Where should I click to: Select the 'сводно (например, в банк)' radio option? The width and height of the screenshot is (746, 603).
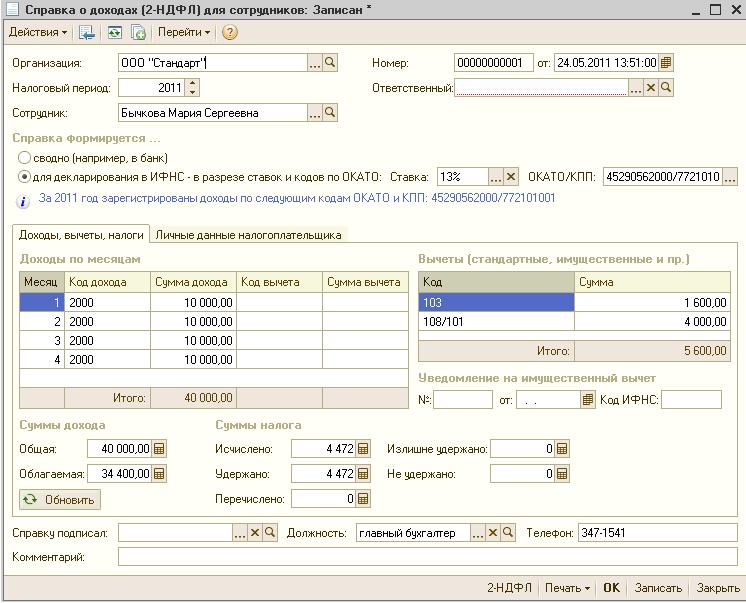24,158
